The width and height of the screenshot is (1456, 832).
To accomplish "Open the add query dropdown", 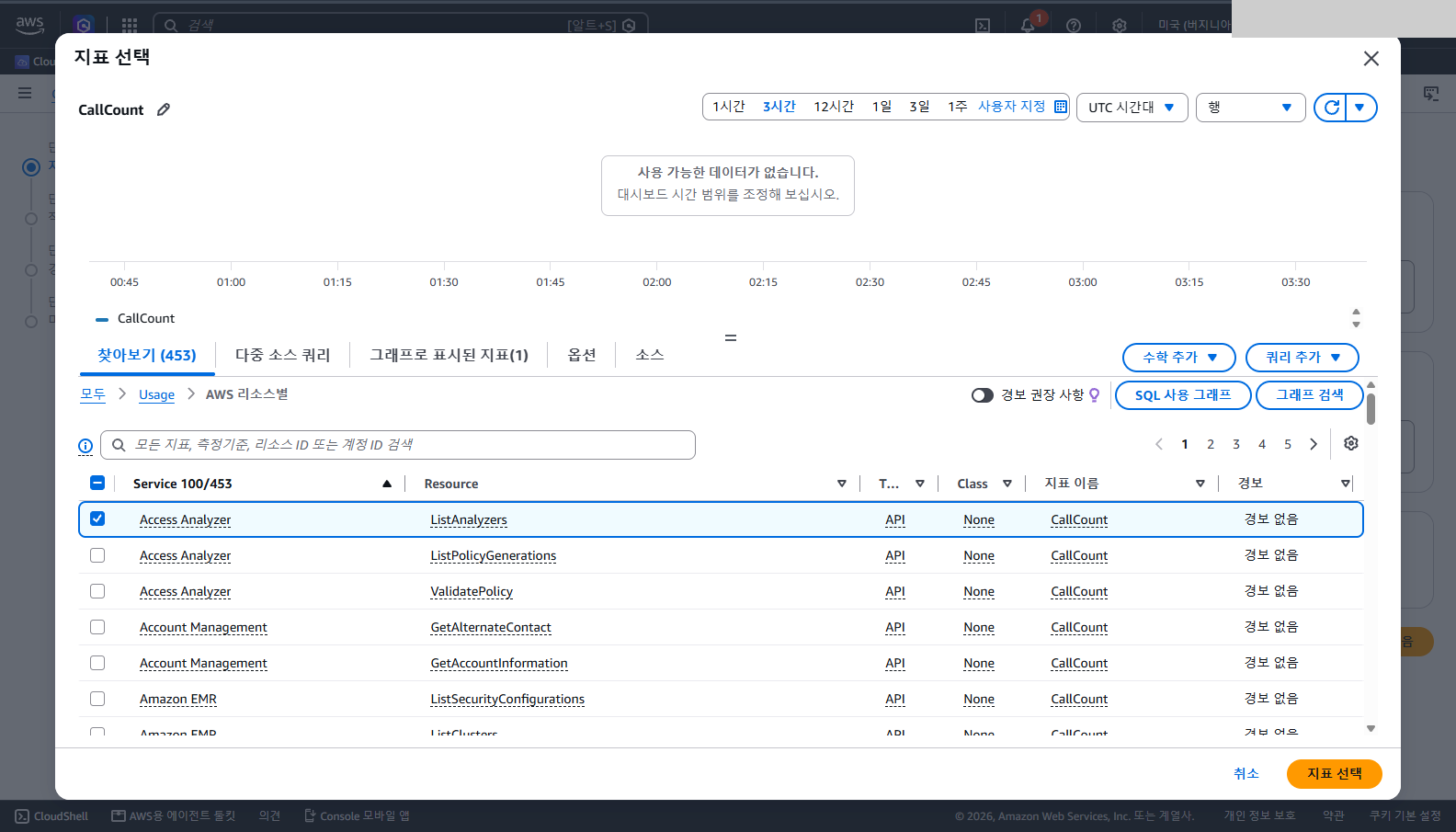I will point(1302,357).
